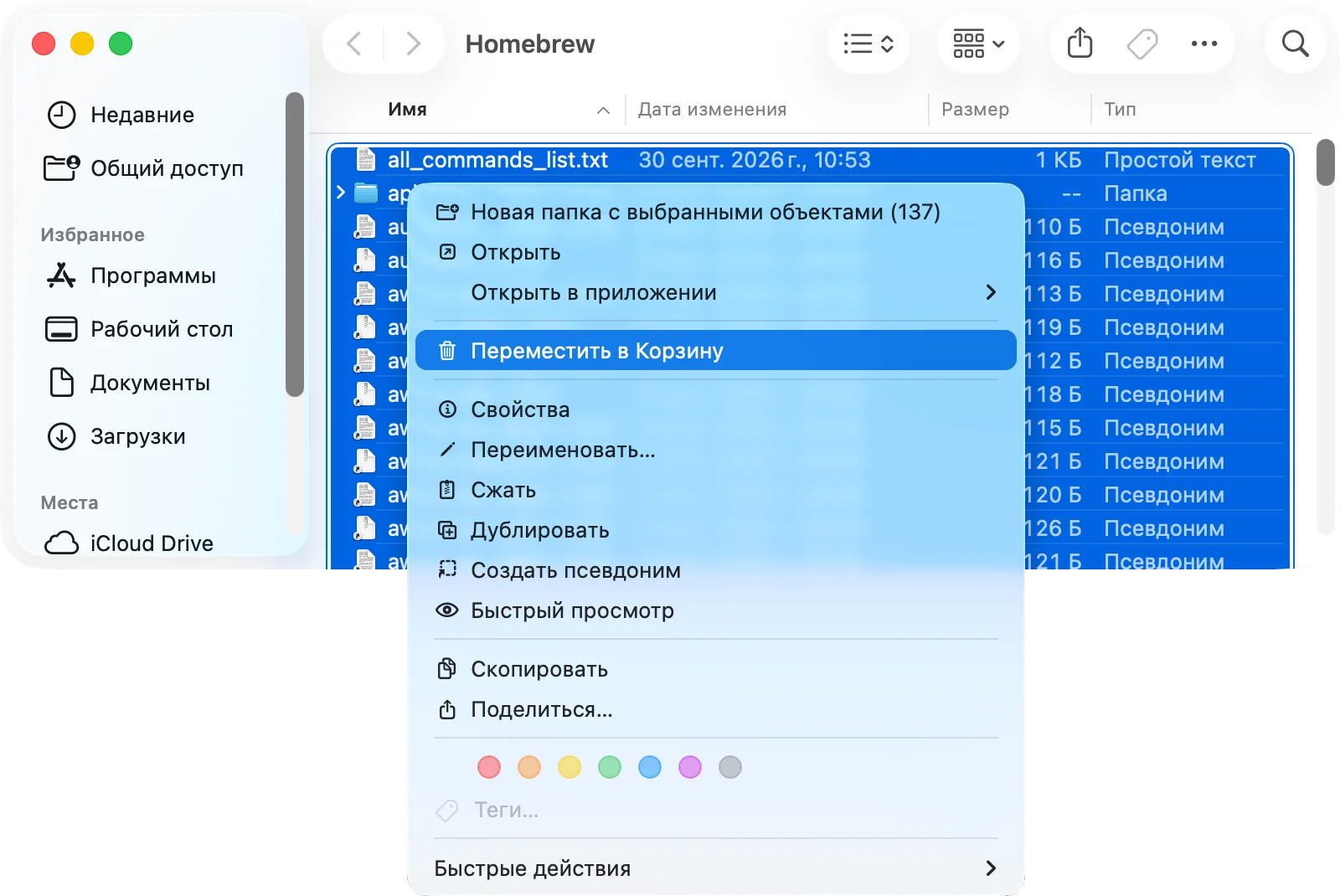Click the sidebar vertical scrollbar
This screenshot has height=896, width=1340.
(x=294, y=245)
